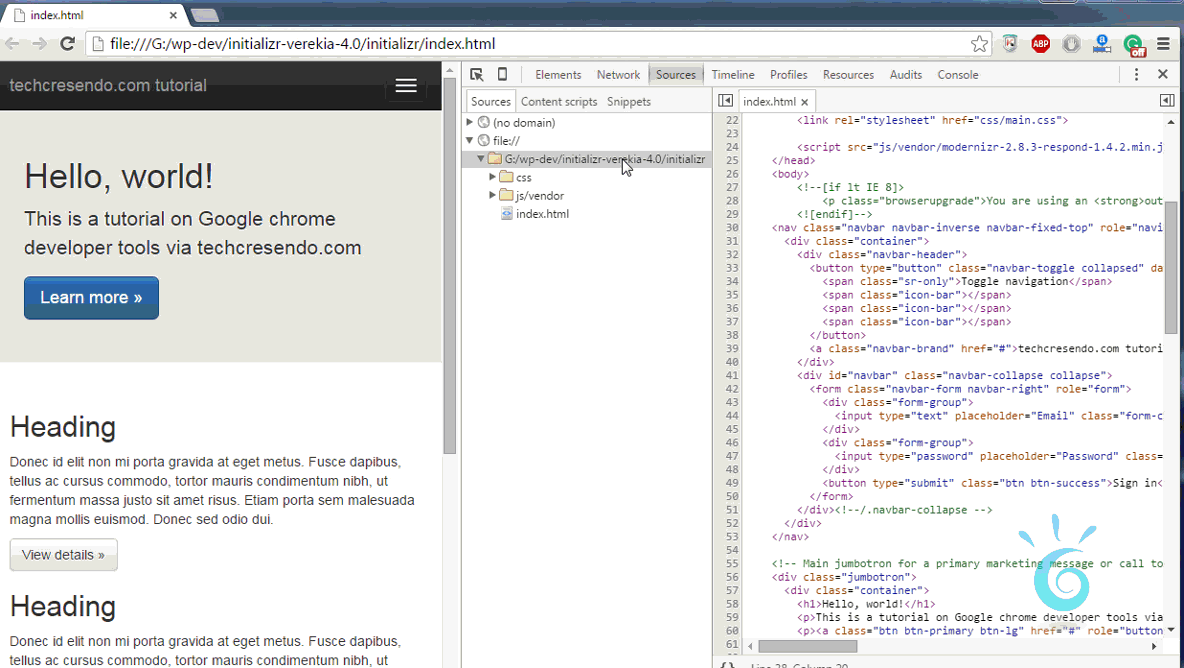Screen dimensions: 1184x668
Task: Open the DevTools three-dot customize menu
Action: [1136, 74]
